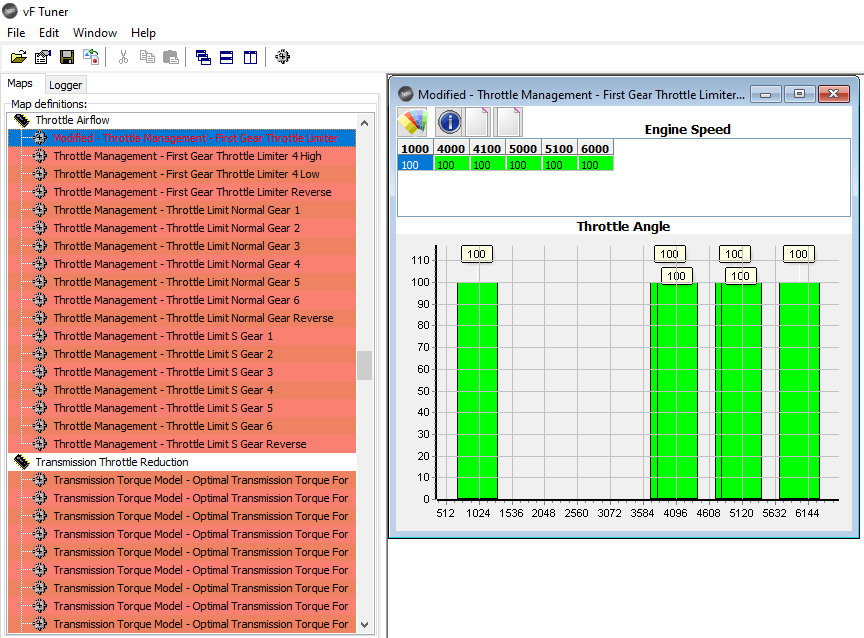Select Throttle Limit S Gear 5
The height and width of the screenshot is (638, 864).
point(163,408)
